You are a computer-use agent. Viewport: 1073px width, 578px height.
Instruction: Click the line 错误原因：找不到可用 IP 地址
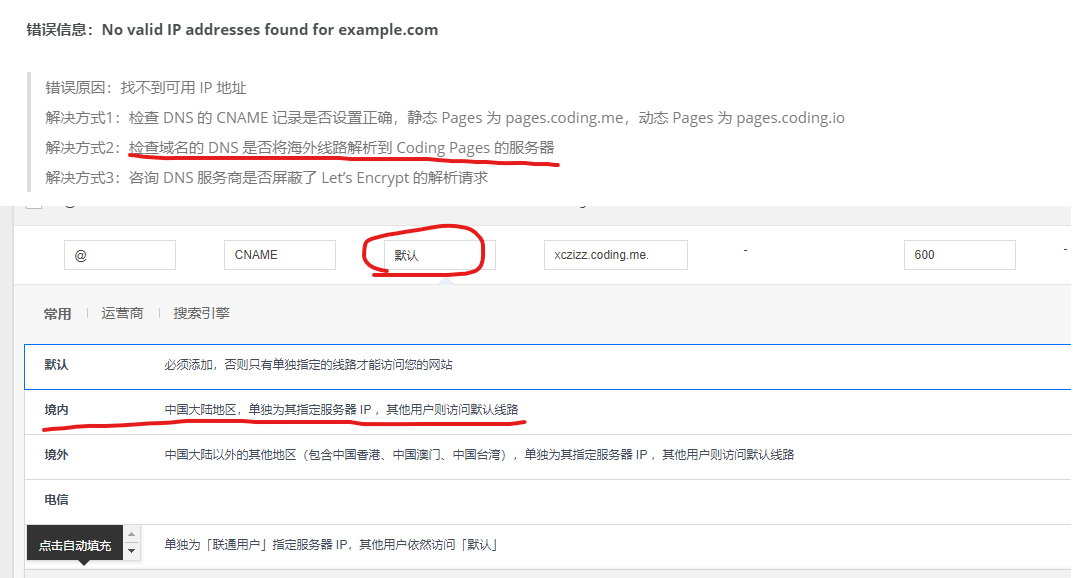point(146,88)
